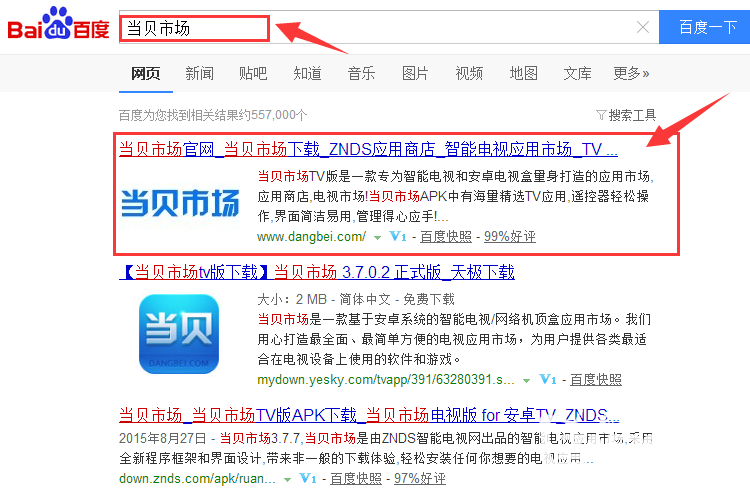
Task: Open 百度快照 for the znds result
Action: click(356, 478)
